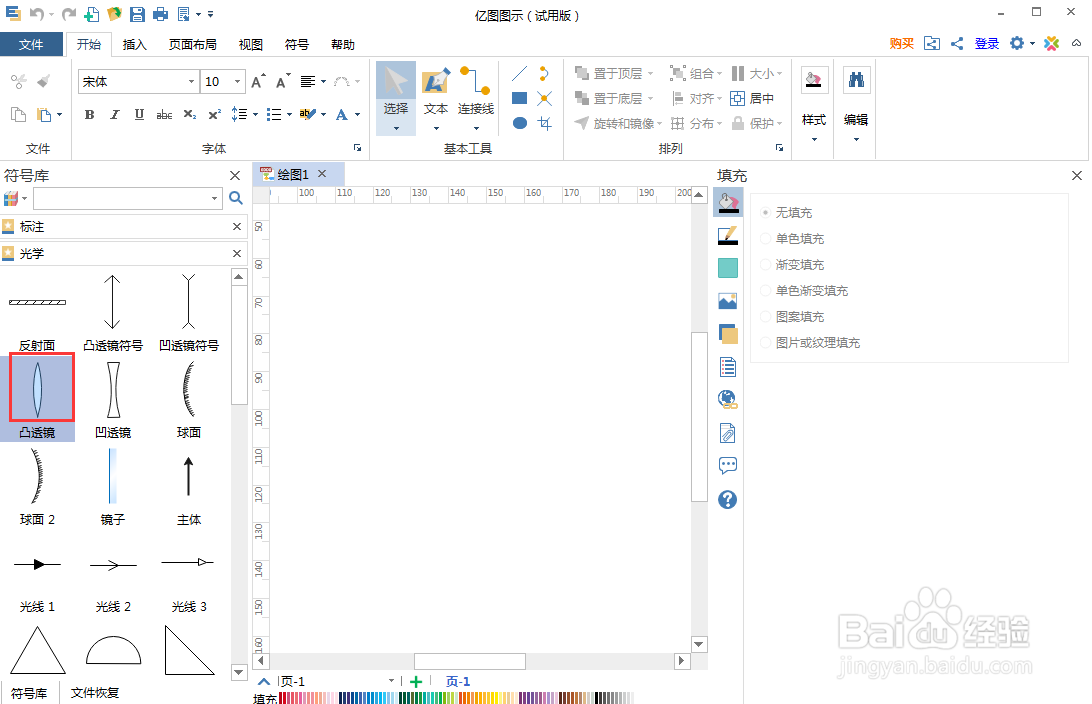Select 单色渐变填充 single color gradient
The height and width of the screenshot is (704, 1092).
pos(804,290)
